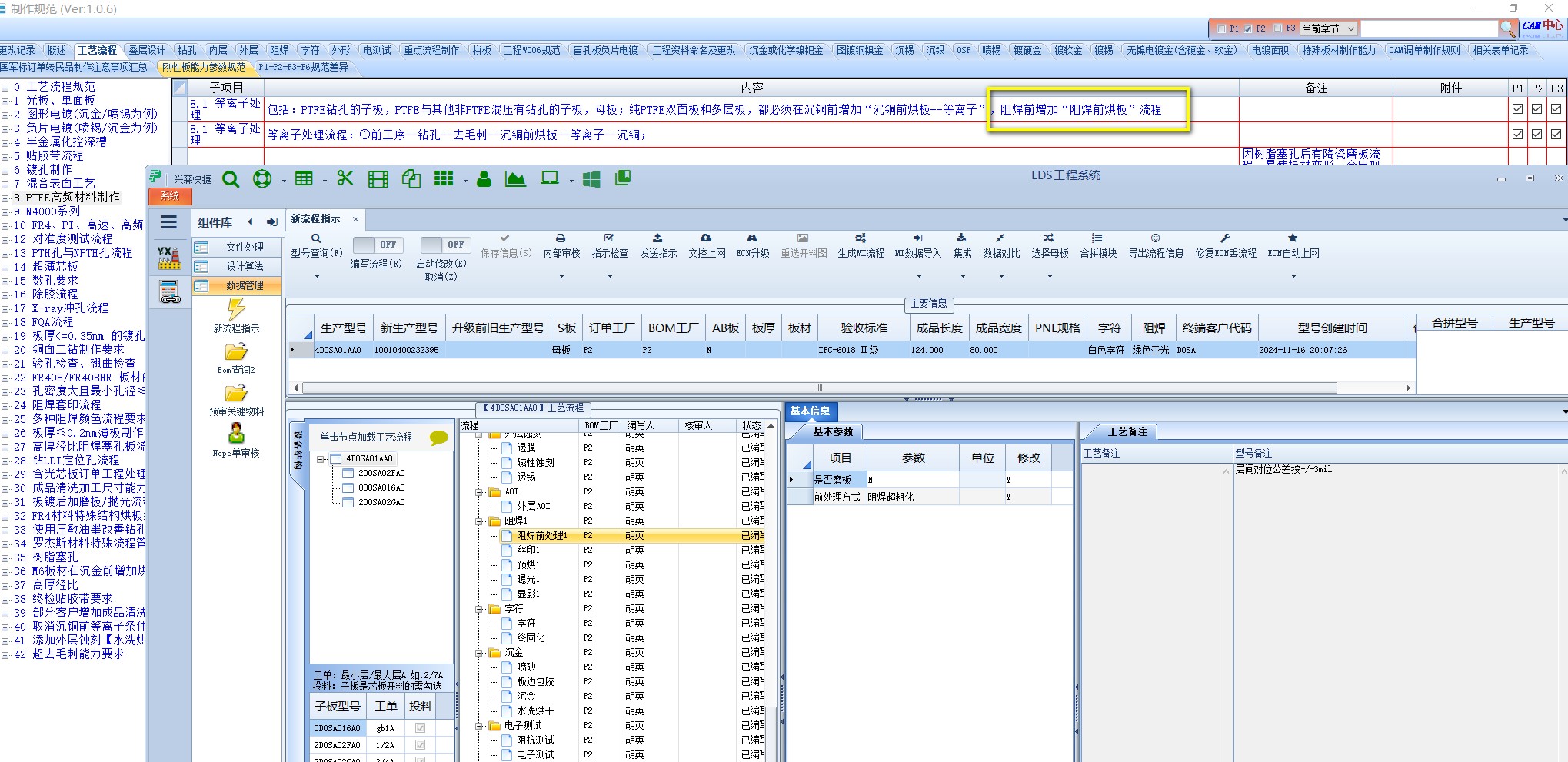Tick the P1 checkbox beside 当前章节
Image resolution: width=1568 pixels, height=762 pixels.
[x=1221, y=28]
